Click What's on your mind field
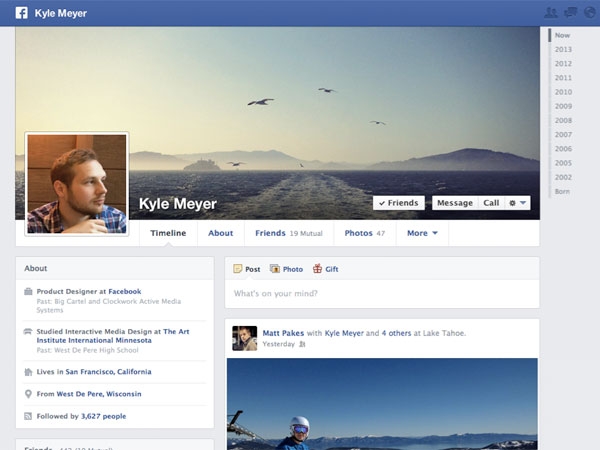600x450 pixels. tap(382, 293)
